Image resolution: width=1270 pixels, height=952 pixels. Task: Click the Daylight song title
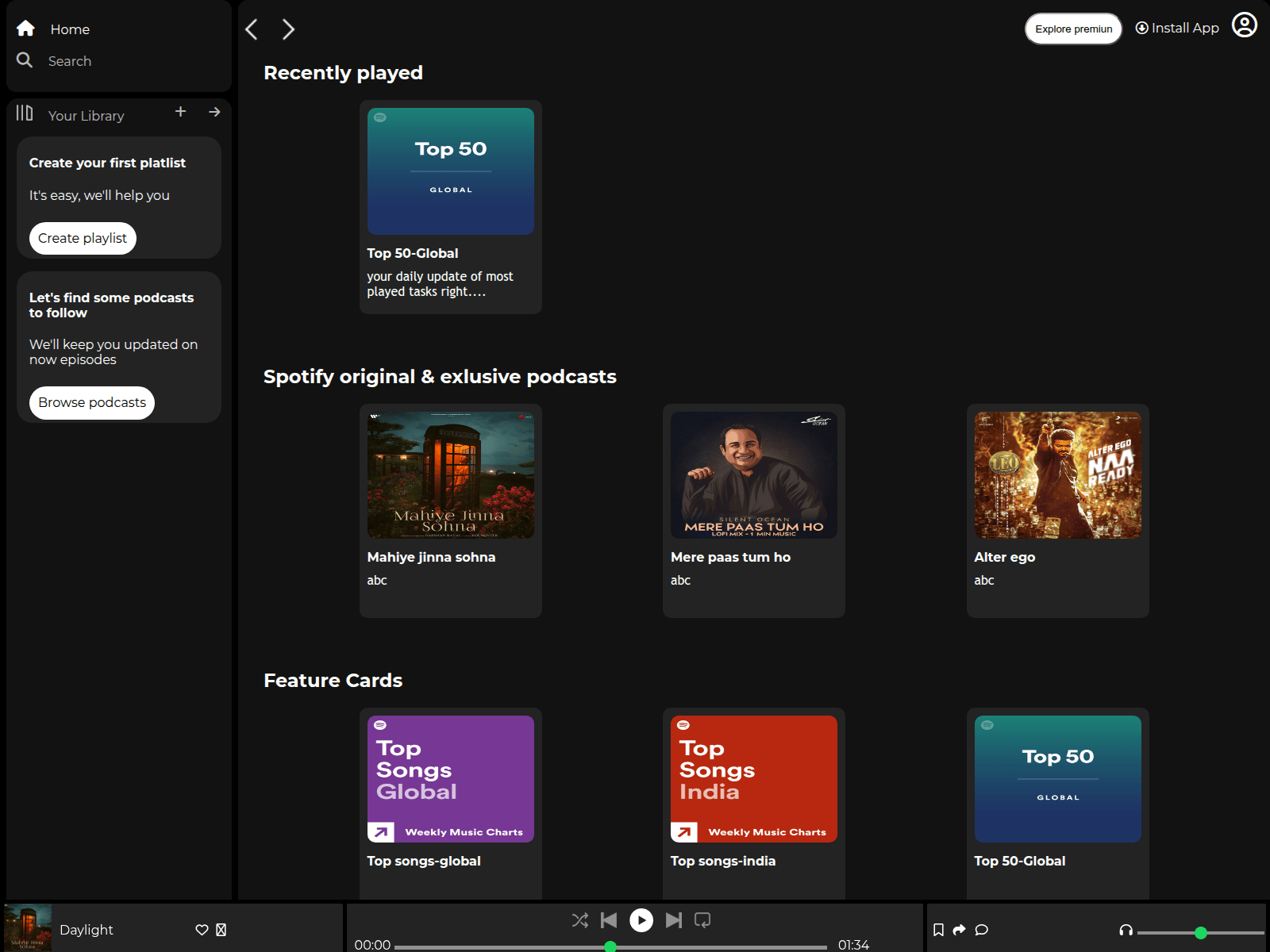pyautogui.click(x=87, y=930)
